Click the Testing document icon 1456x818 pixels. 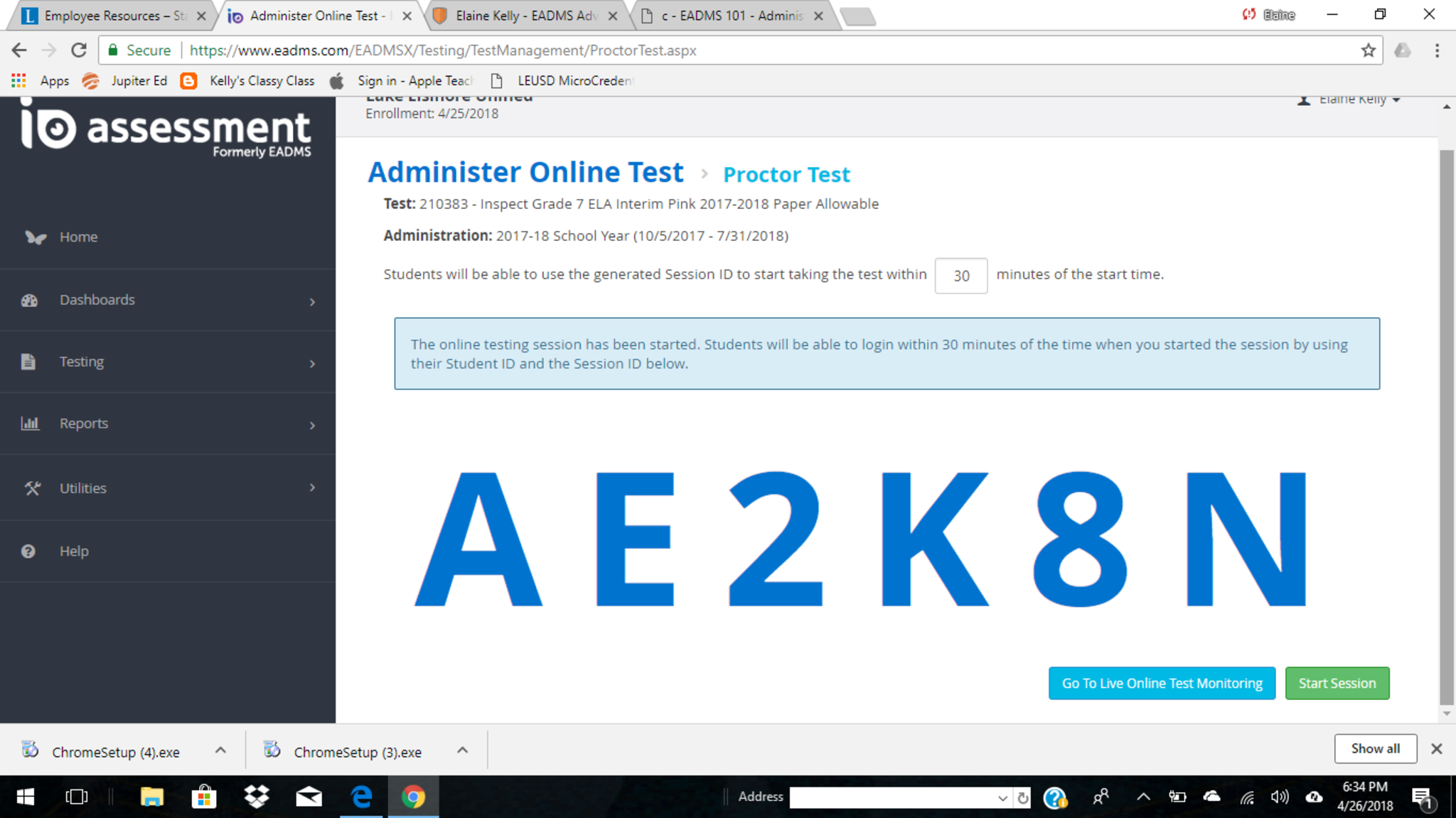(28, 362)
